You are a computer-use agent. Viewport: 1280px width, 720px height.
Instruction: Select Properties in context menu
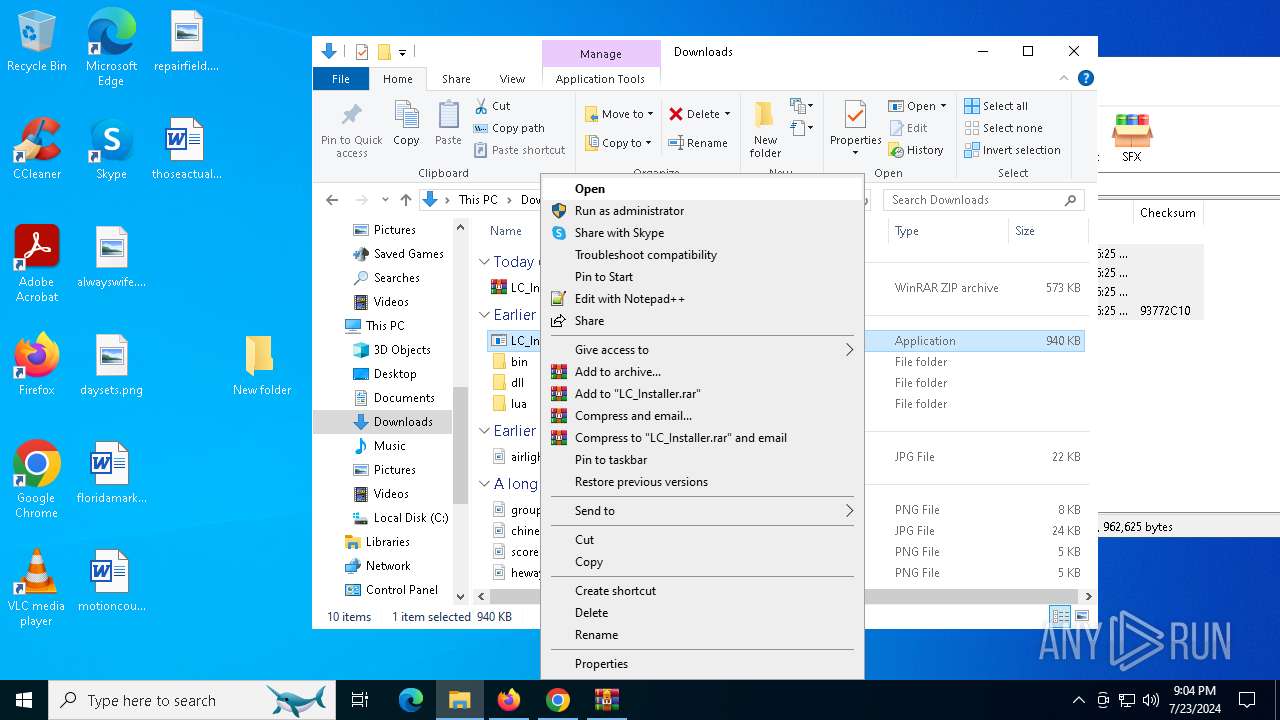click(702, 664)
